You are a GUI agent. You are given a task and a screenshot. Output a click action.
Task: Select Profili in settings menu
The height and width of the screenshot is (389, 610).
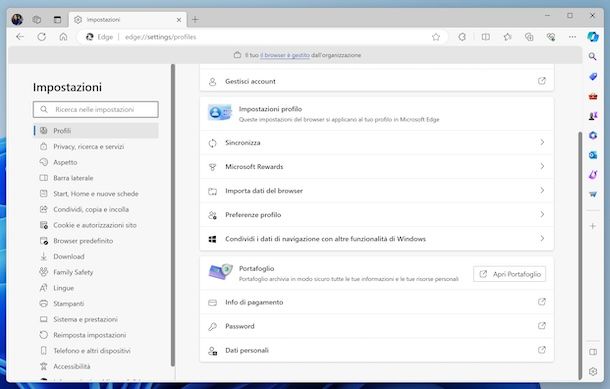click(96, 131)
